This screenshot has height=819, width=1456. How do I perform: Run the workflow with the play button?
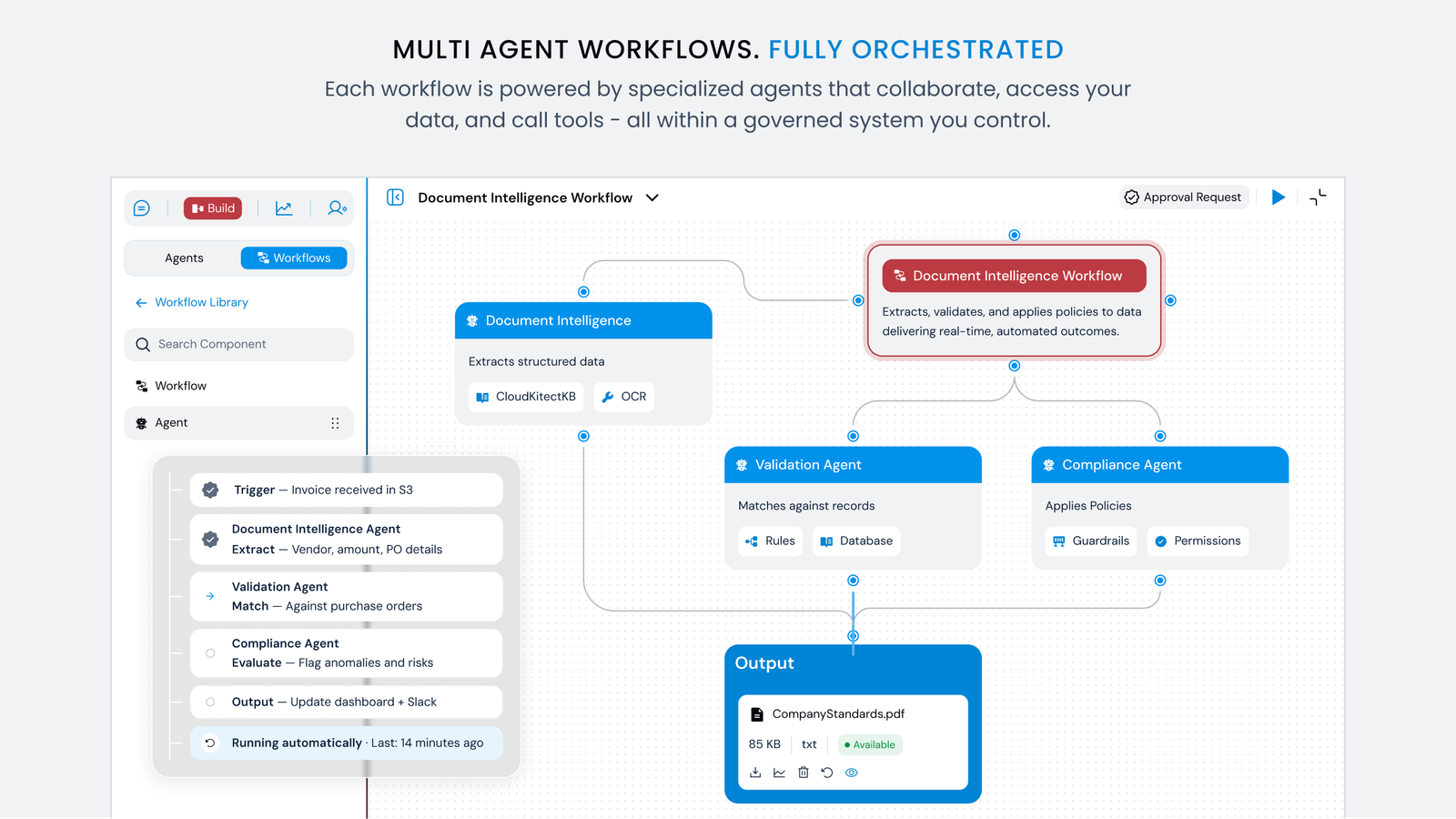pyautogui.click(x=1279, y=197)
